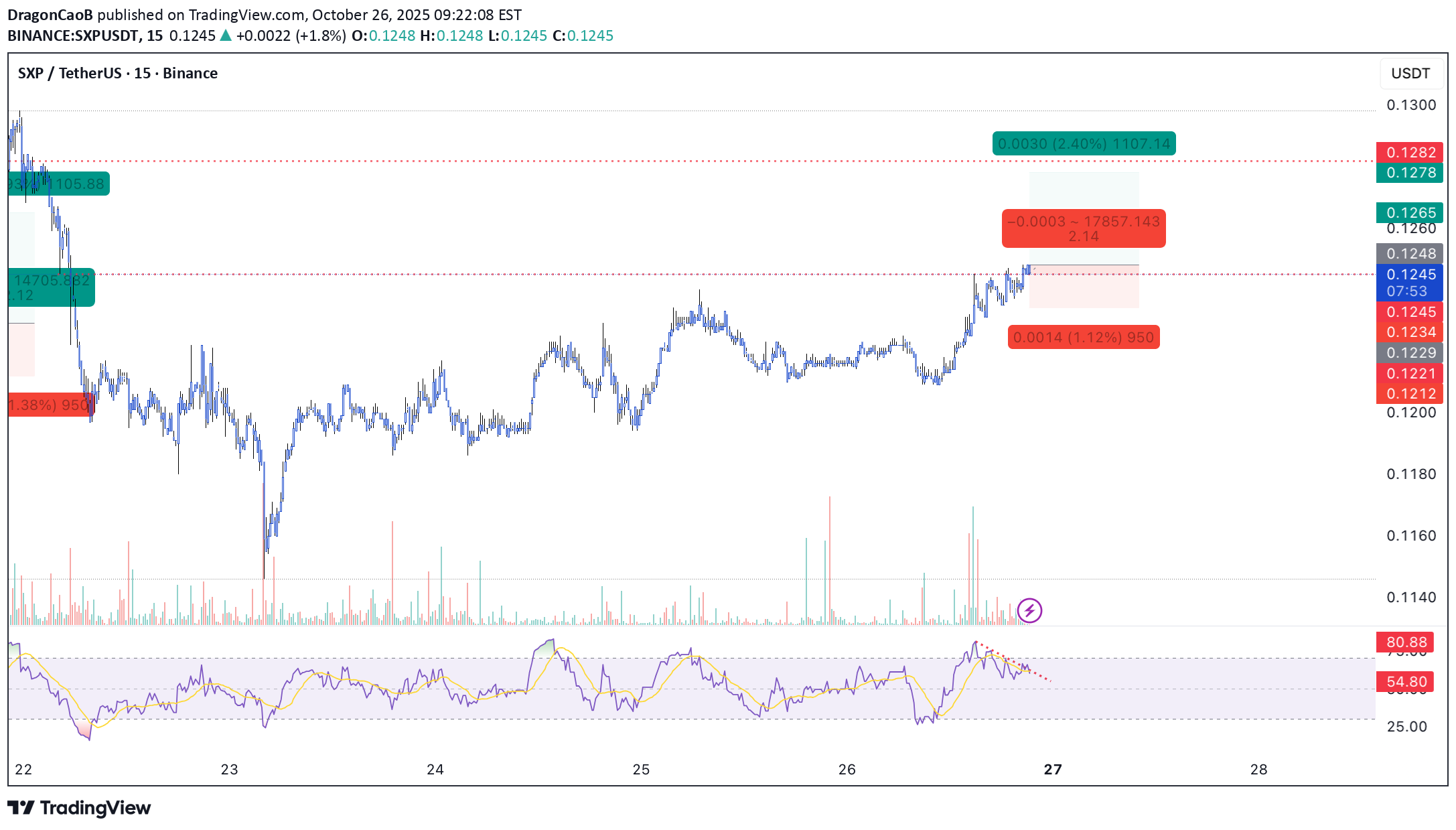The width and height of the screenshot is (1456, 830).
Task: Click the red 0.1212 price label
Action: tap(1410, 394)
